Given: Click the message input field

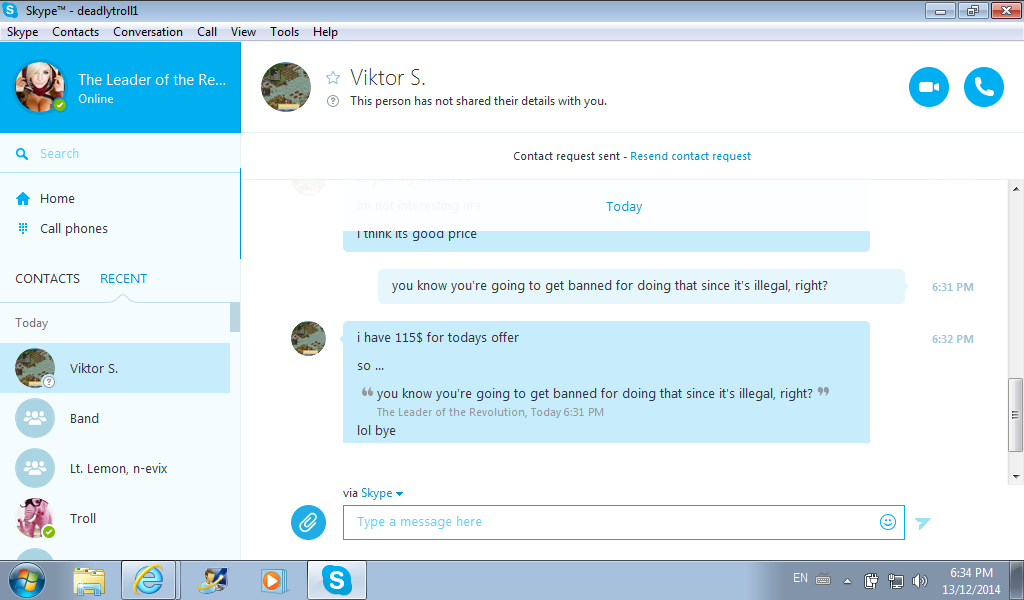Looking at the screenshot, I should (x=624, y=522).
